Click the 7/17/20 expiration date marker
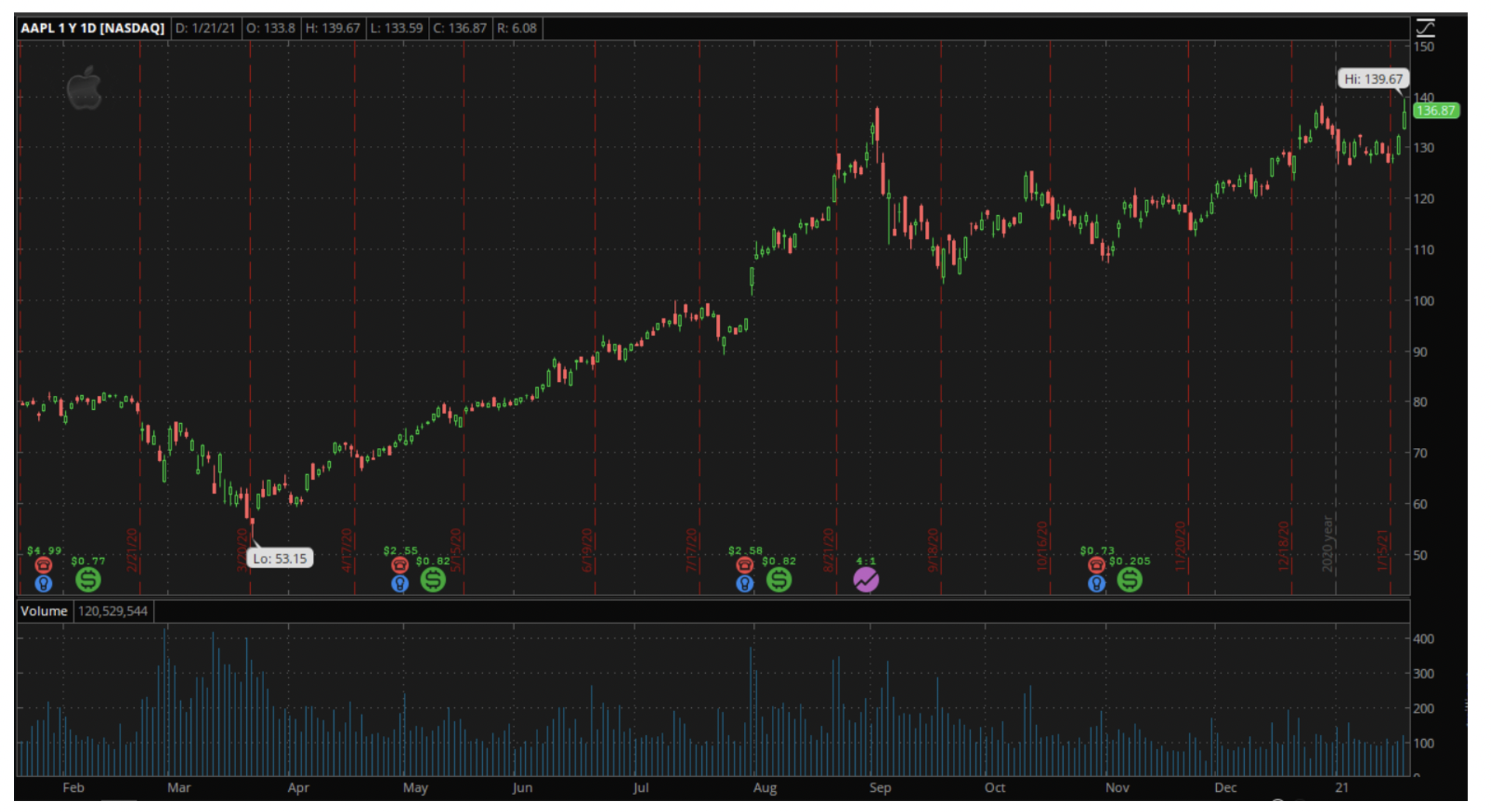The image size is (1491, 812). tap(691, 550)
